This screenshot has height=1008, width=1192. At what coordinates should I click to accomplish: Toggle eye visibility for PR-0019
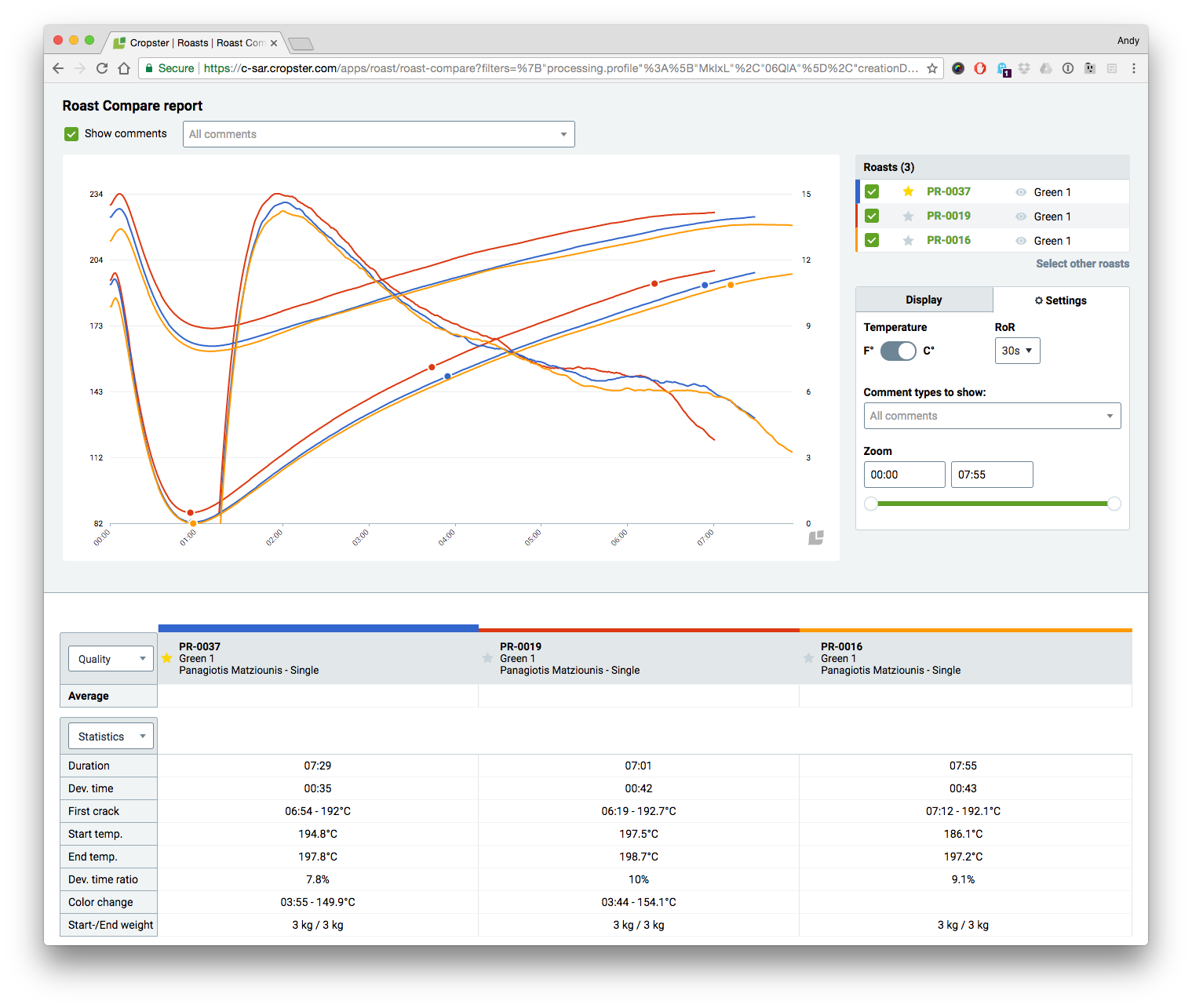click(x=1021, y=217)
